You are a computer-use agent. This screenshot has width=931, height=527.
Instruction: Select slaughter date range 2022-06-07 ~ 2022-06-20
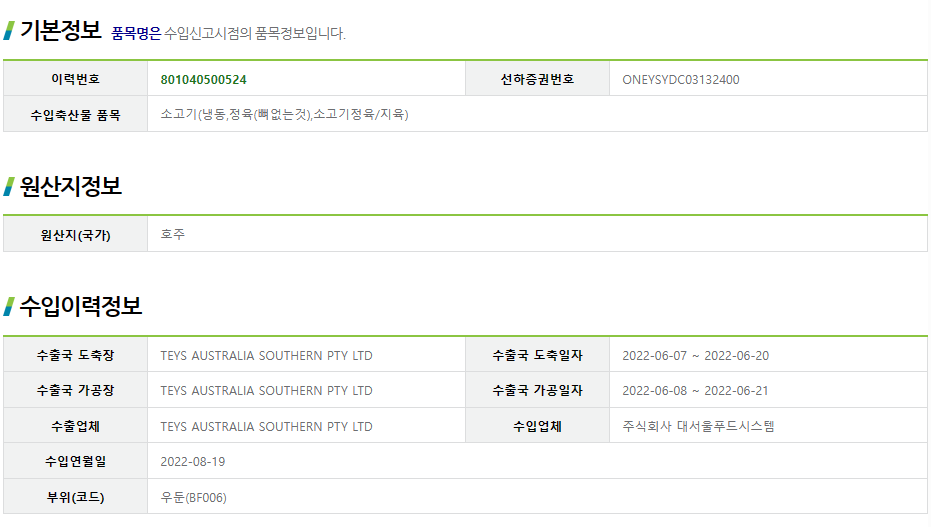tap(695, 355)
